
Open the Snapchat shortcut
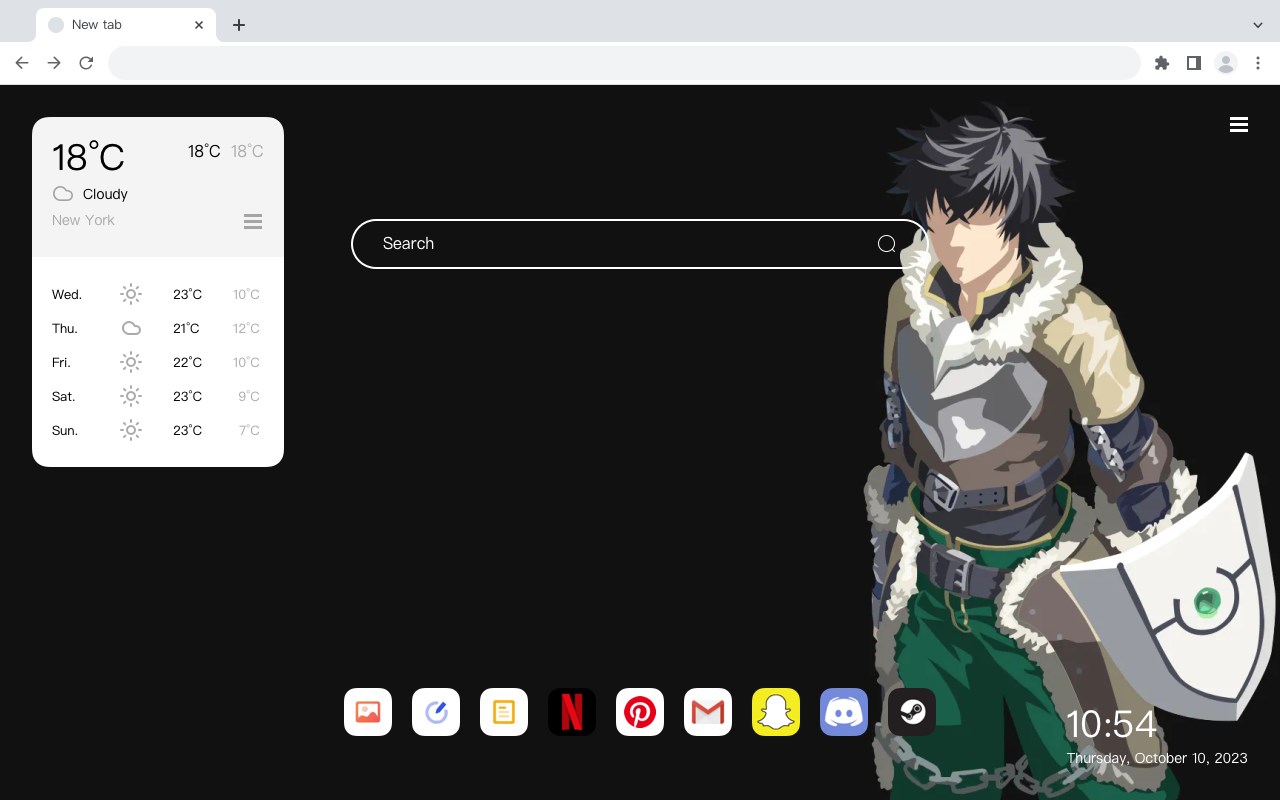(776, 712)
